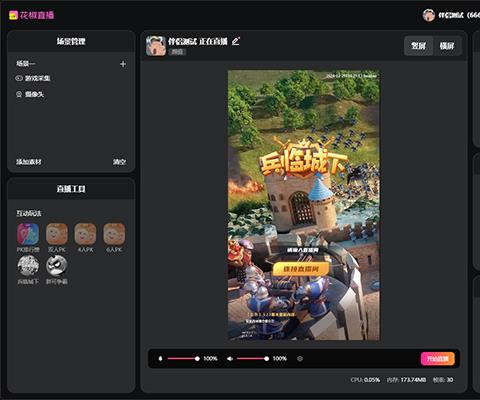Image resolution: width=480 pixels, height=400 pixels.
Task: Click the frame rate 30 status text
Action: tap(443, 380)
